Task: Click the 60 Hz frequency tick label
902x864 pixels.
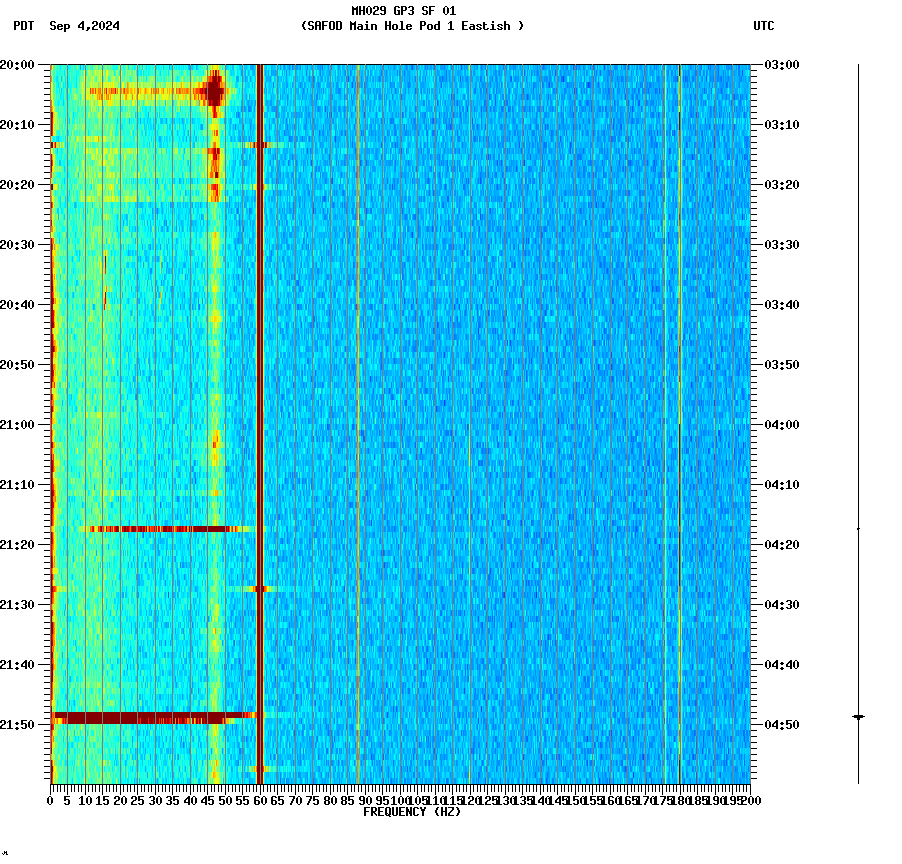Action: 258,799
